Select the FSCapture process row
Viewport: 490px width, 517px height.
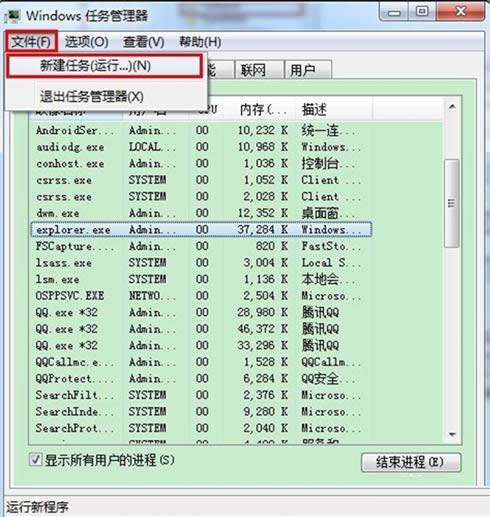pos(201,246)
